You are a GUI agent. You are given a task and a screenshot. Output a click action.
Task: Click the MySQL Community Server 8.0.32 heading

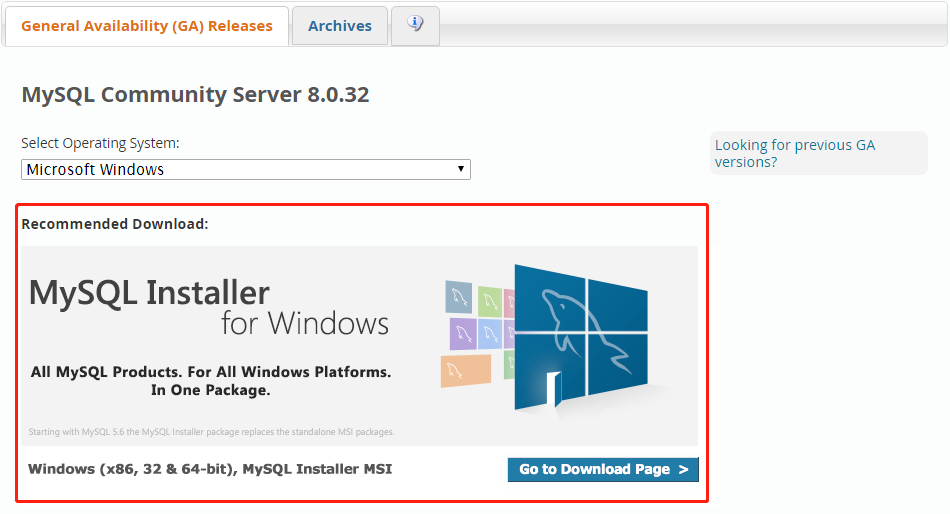[195, 95]
